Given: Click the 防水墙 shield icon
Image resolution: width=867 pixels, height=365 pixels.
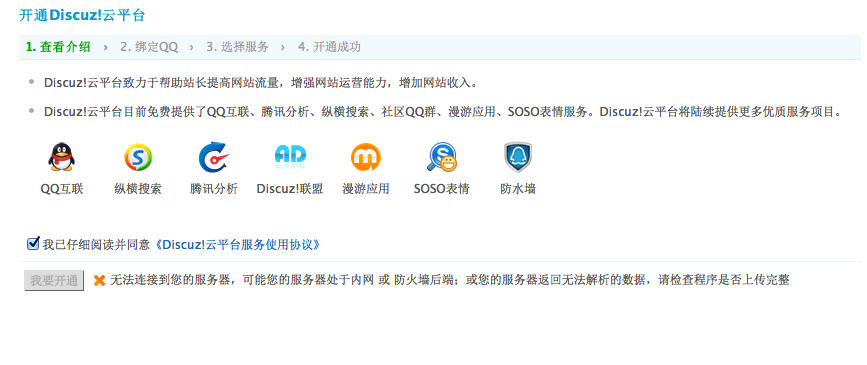Looking at the screenshot, I should [518, 157].
